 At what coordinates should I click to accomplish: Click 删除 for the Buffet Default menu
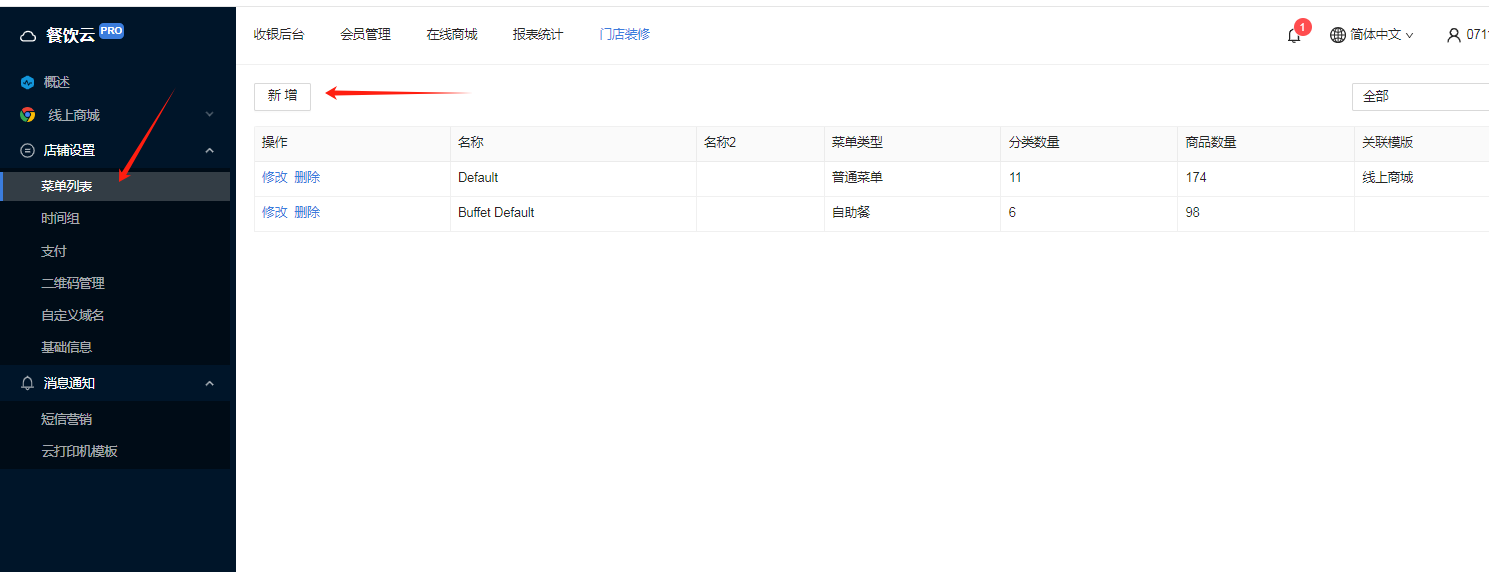tap(307, 212)
